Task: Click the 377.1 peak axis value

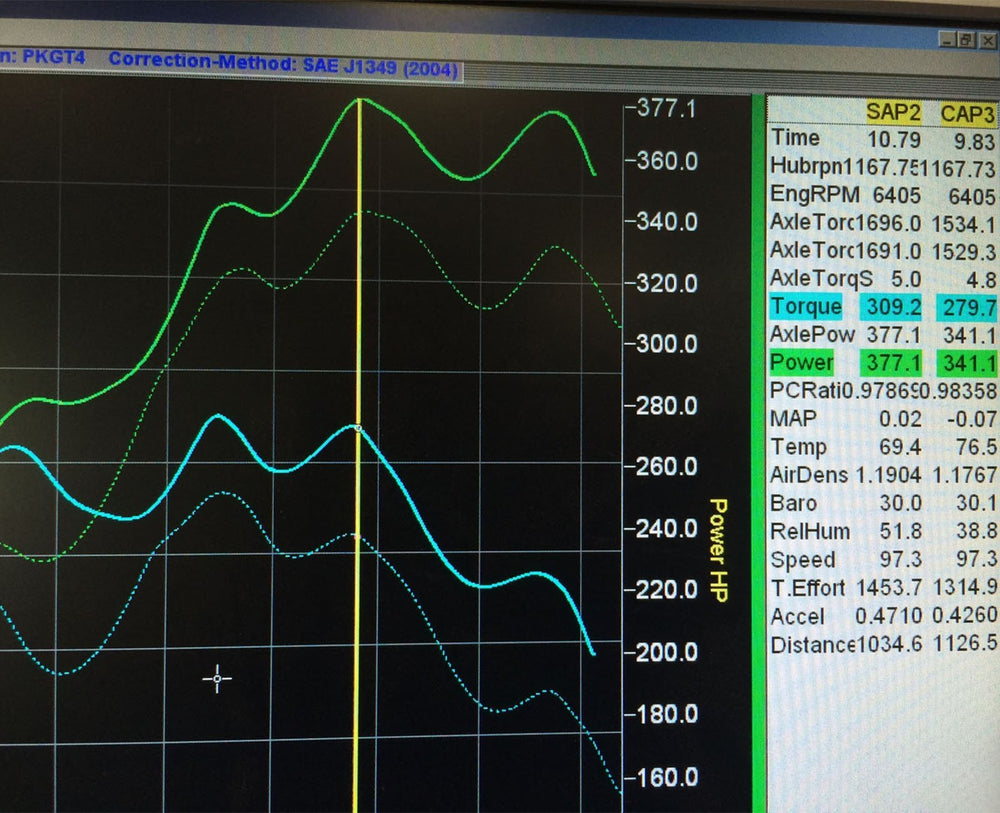Action: 666,108
